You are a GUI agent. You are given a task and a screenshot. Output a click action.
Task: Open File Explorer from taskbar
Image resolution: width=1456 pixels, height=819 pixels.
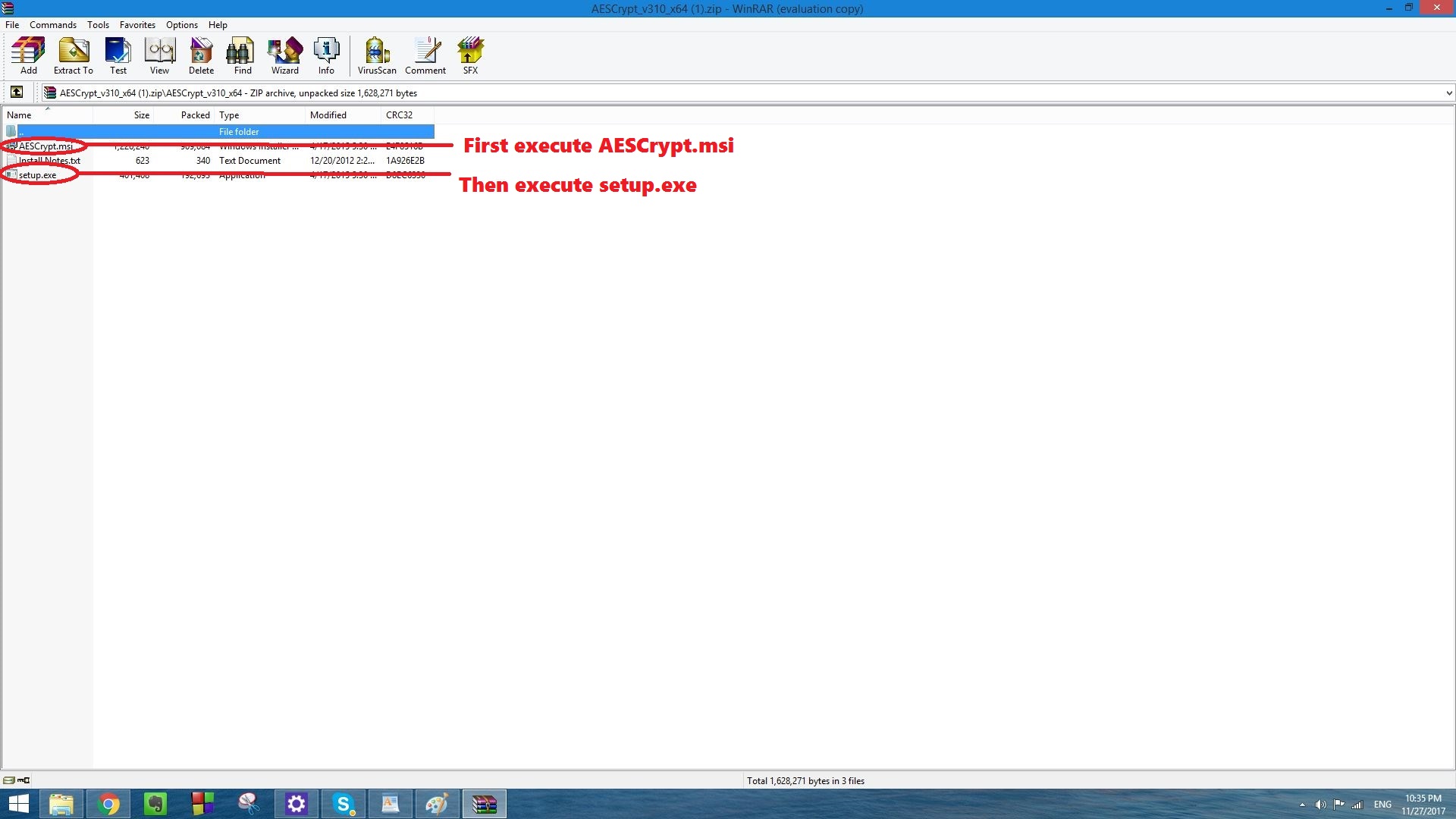click(x=61, y=804)
